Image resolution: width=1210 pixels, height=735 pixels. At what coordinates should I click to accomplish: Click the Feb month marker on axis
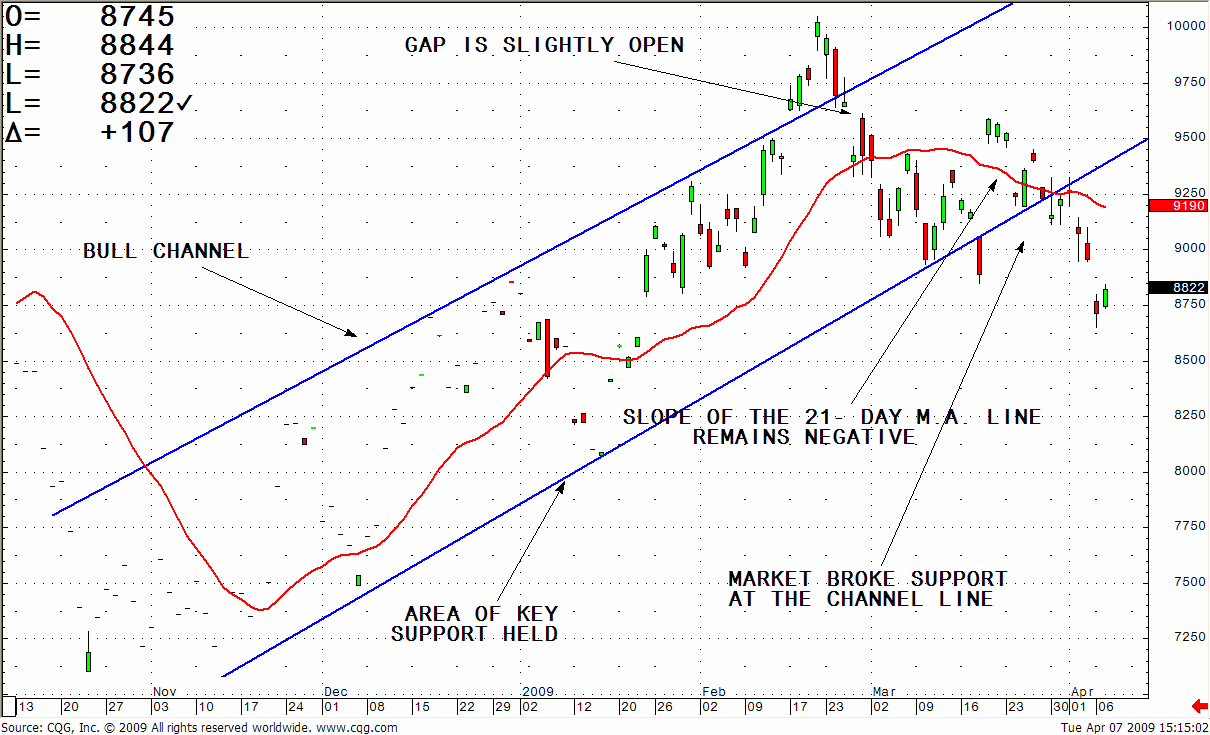pyautogui.click(x=714, y=691)
